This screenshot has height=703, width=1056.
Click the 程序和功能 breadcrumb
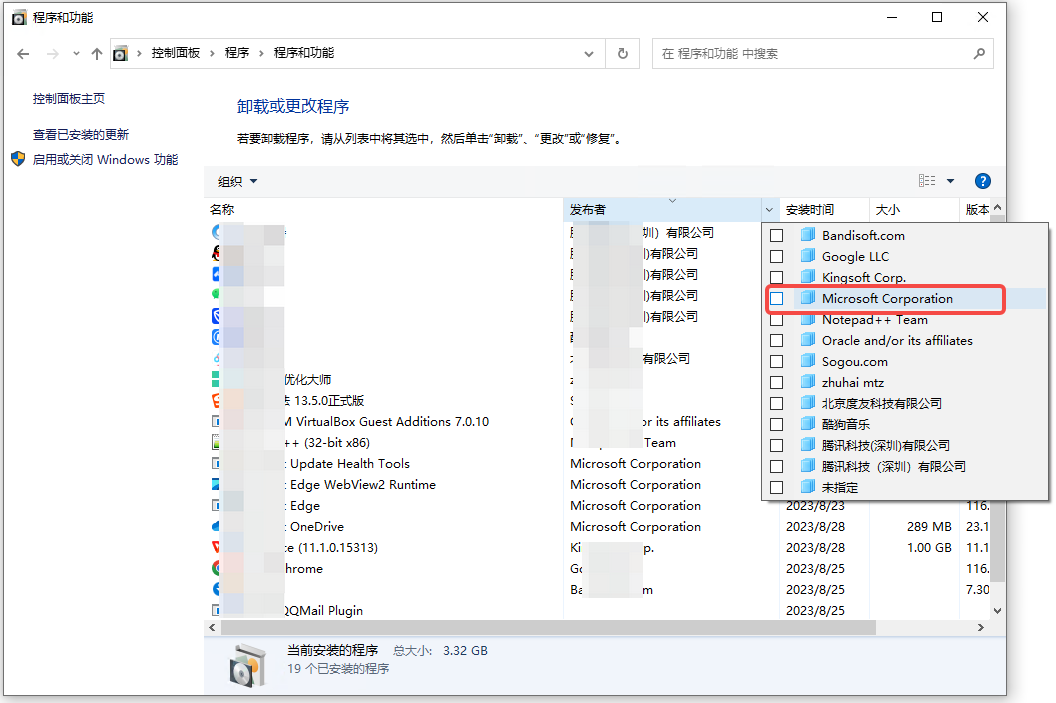point(304,53)
